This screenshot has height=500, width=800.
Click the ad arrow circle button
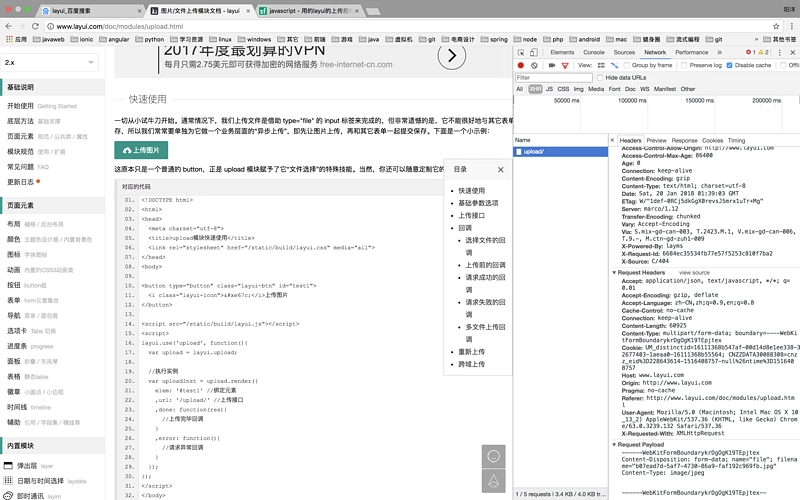pos(452,56)
